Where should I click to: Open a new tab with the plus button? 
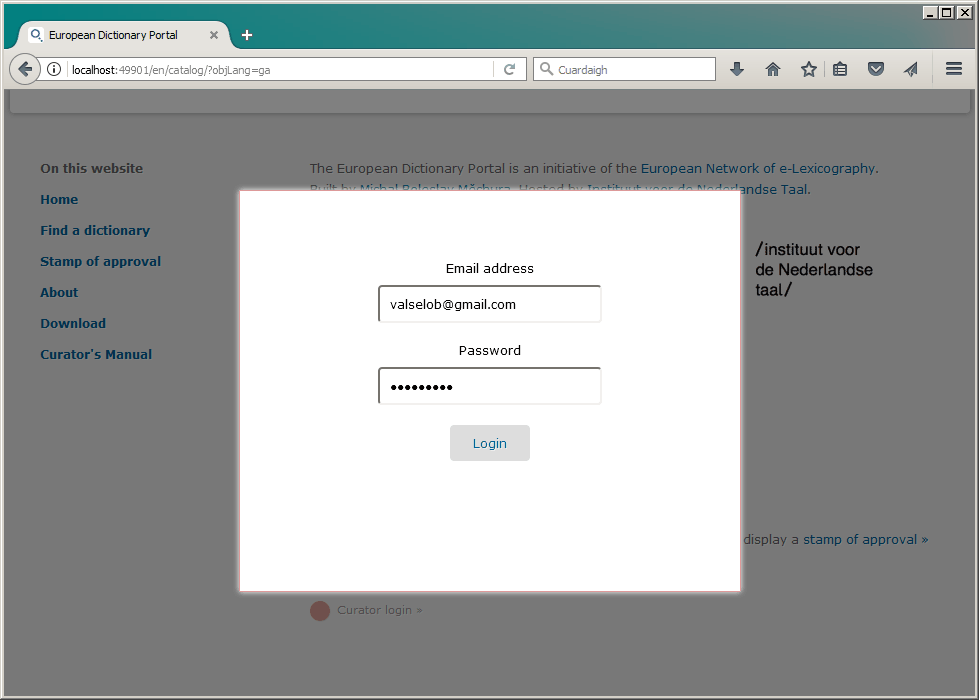coord(247,35)
